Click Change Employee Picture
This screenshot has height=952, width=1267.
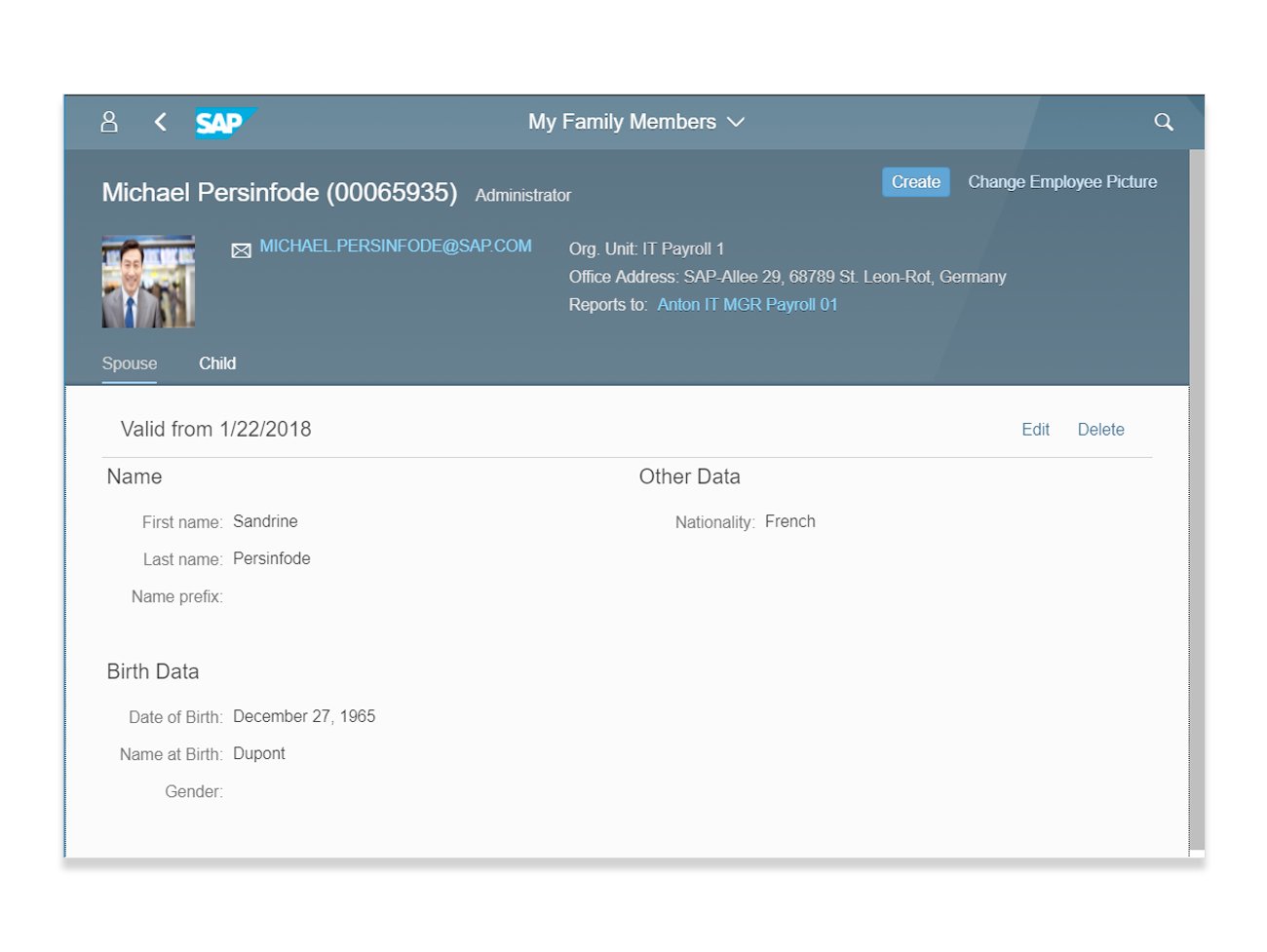pyautogui.click(x=1062, y=182)
